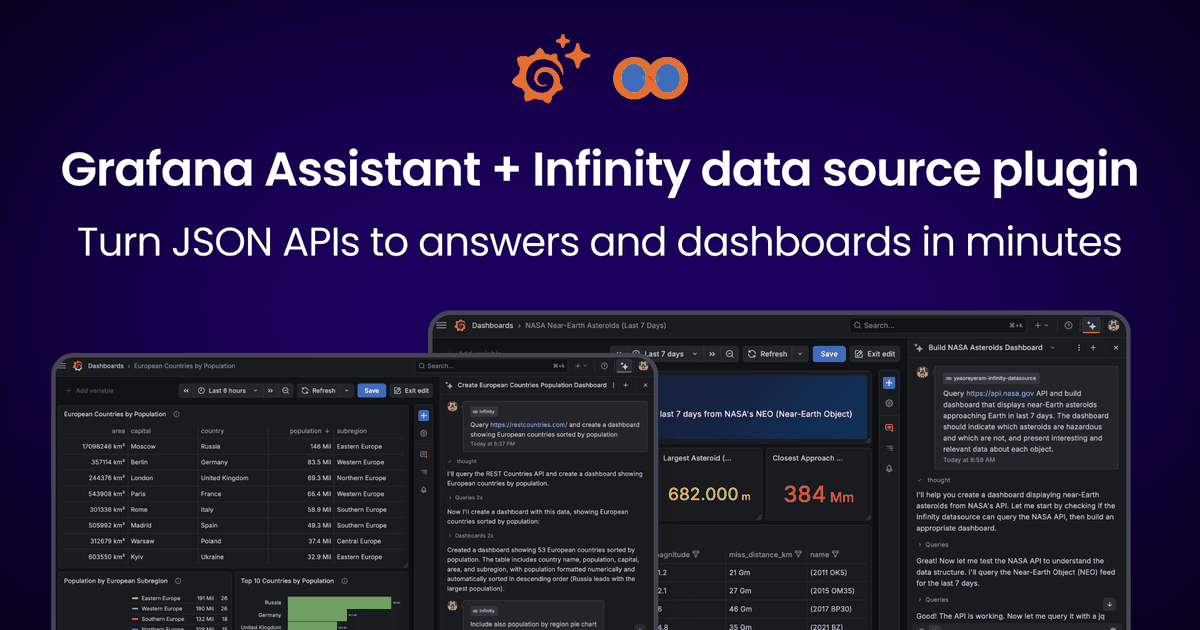Open the api.nasa.gov link in chat
Viewport: 1200px width, 630px height.
pyautogui.click(x=1000, y=393)
